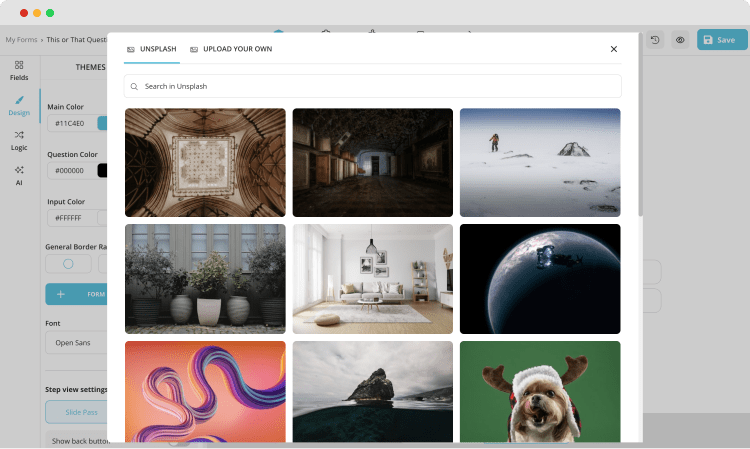Switch to Upload Your Own tab
750x449 pixels.
point(230,49)
